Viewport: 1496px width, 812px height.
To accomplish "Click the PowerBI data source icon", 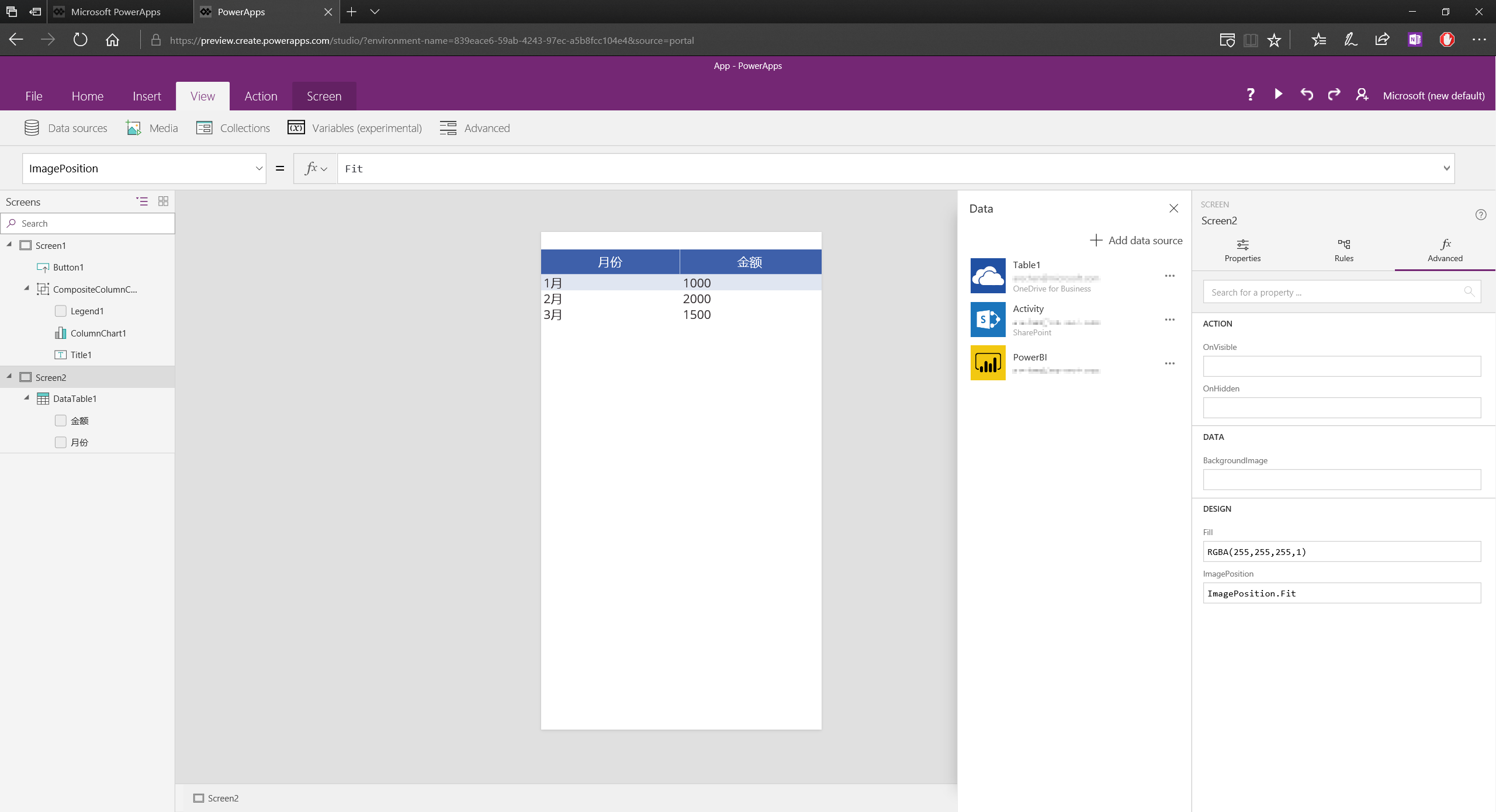I will tap(988, 363).
